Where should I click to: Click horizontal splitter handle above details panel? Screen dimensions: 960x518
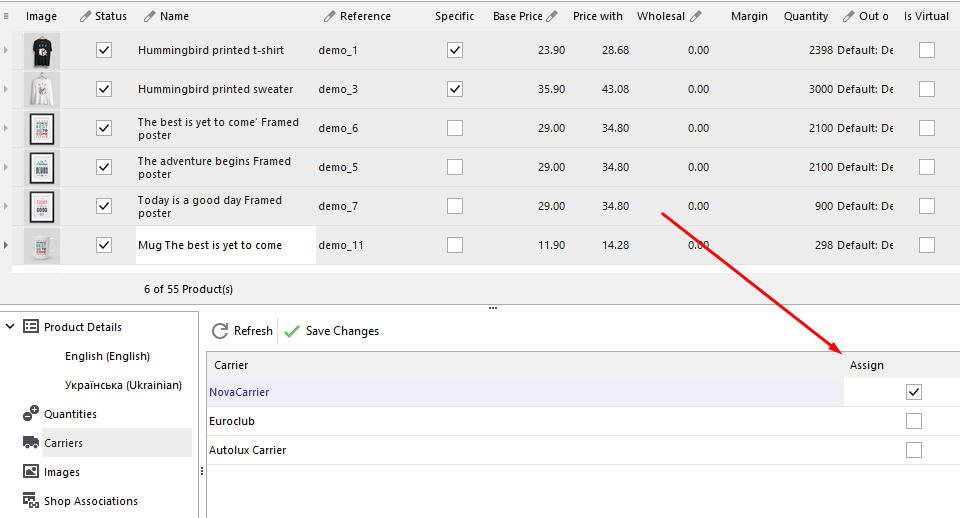493,308
